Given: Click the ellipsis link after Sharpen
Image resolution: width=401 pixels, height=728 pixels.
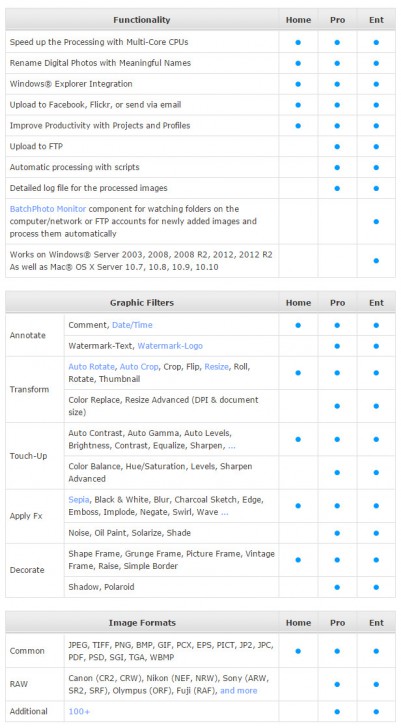Looking at the screenshot, I should (x=232, y=446).
